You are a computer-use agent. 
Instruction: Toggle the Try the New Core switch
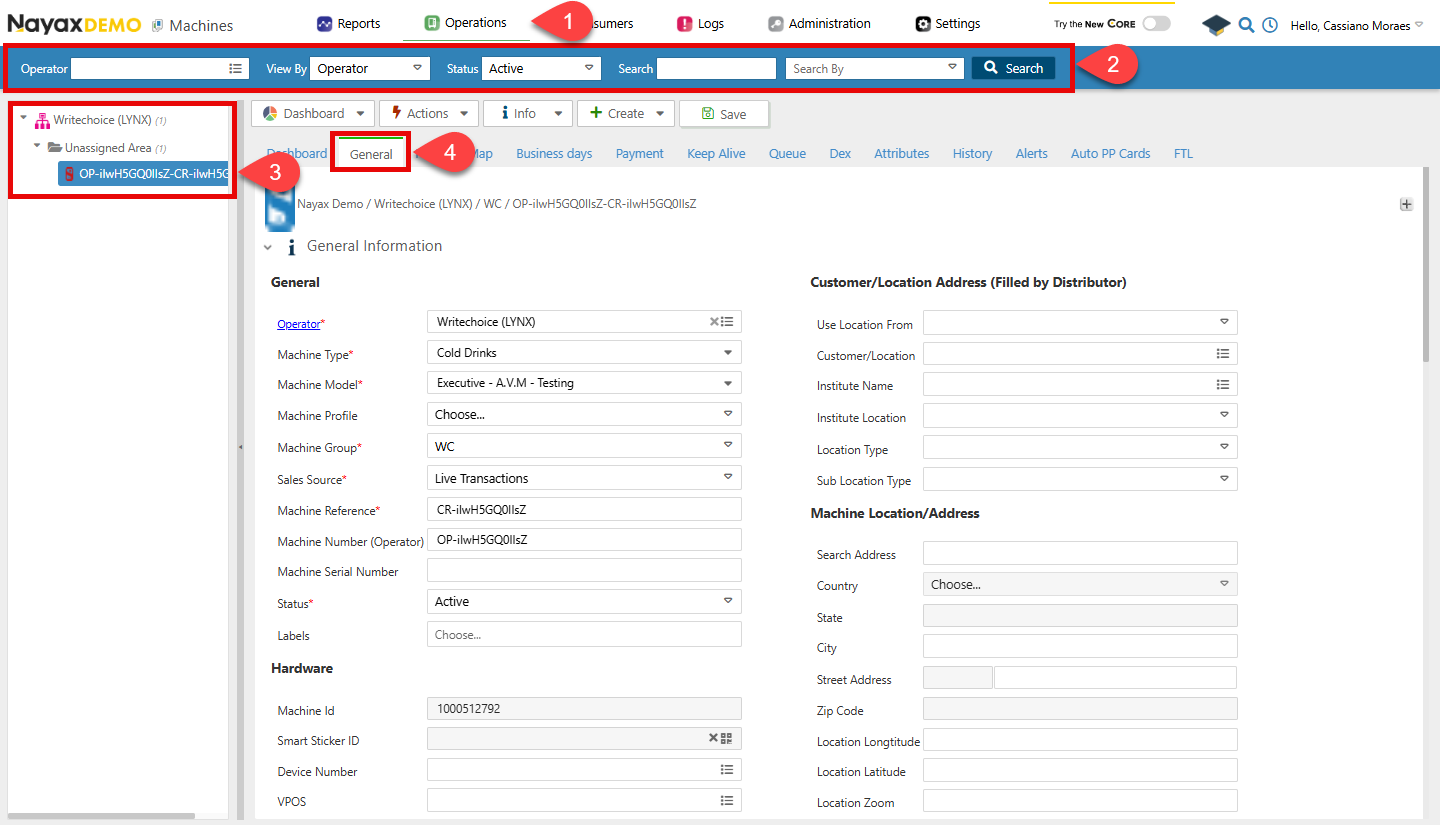tap(1156, 24)
